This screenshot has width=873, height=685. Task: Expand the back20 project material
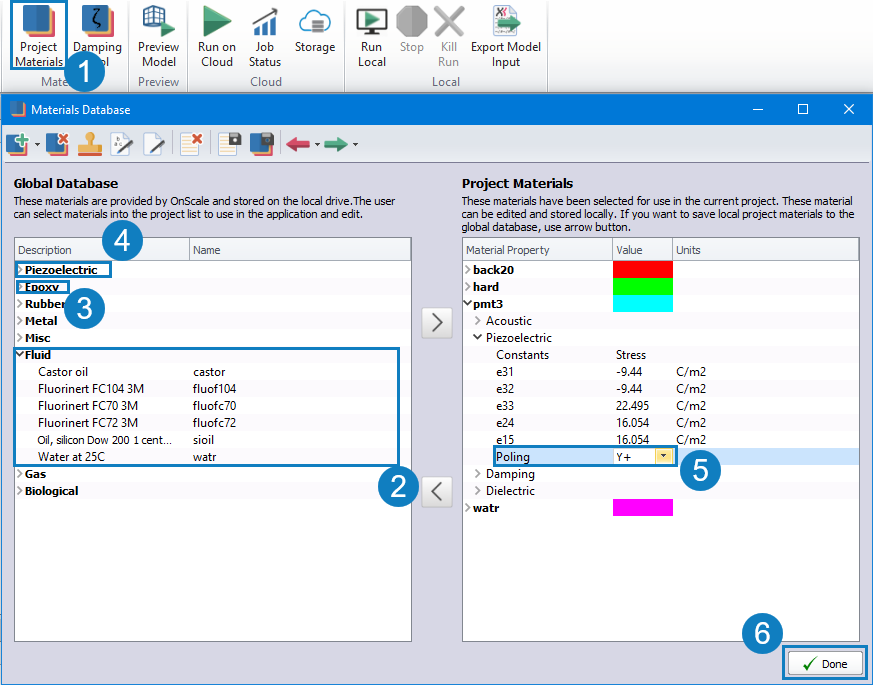click(x=468, y=270)
